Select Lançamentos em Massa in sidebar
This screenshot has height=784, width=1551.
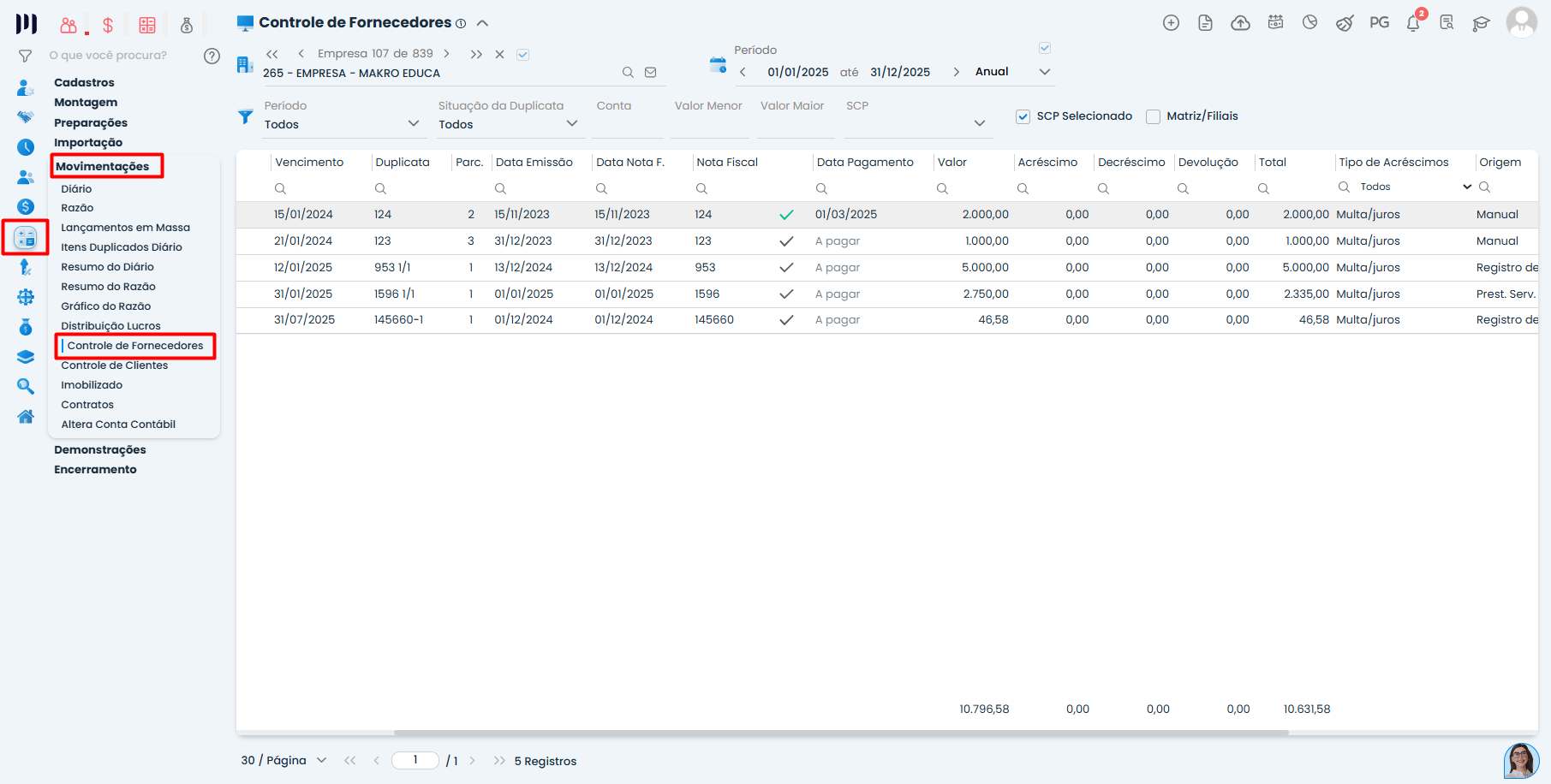tap(125, 228)
